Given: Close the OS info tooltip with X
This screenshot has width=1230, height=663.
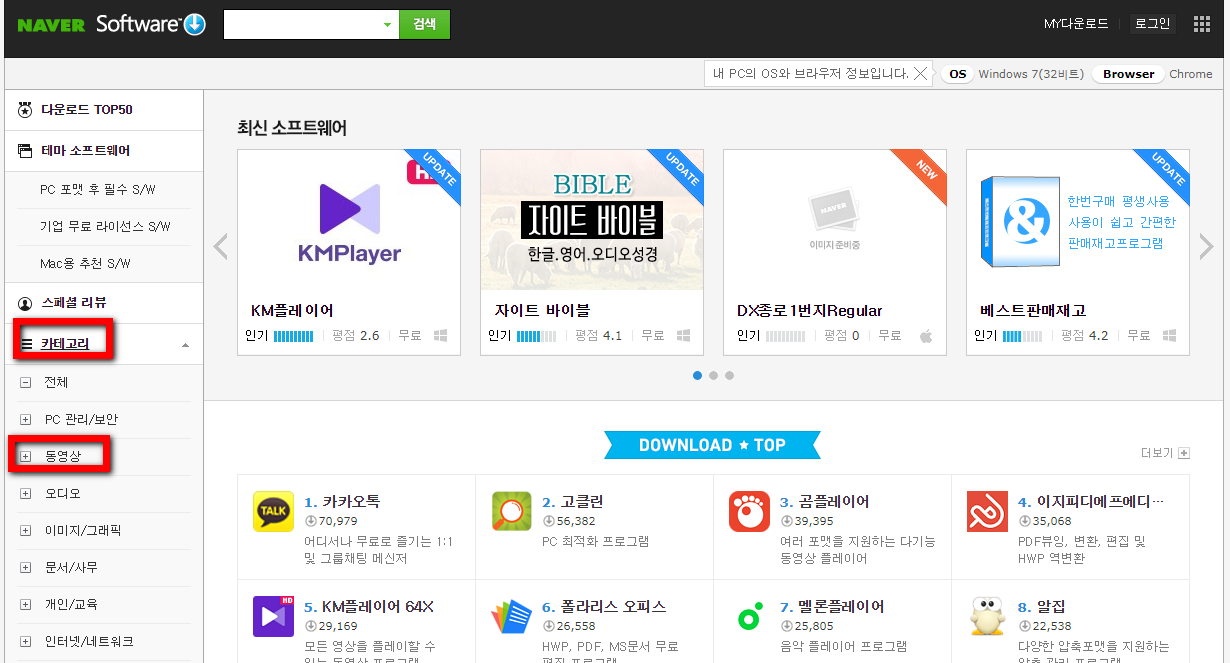Looking at the screenshot, I should tap(921, 73).
